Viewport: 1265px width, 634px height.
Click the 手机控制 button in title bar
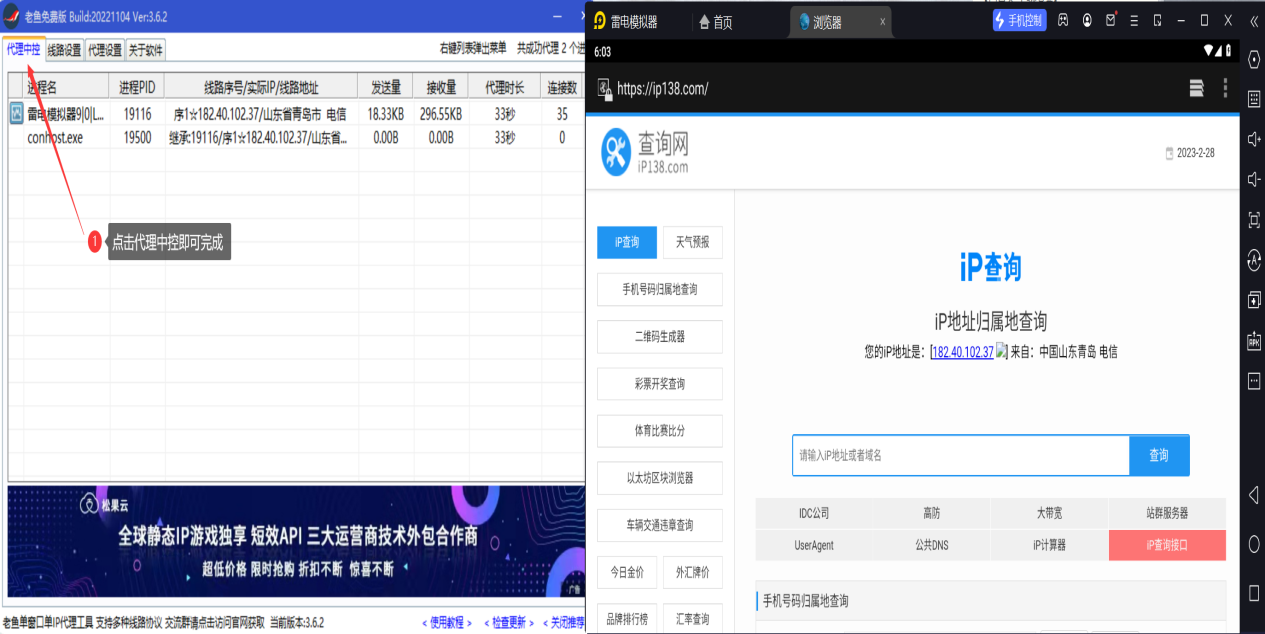[x=1019, y=21]
